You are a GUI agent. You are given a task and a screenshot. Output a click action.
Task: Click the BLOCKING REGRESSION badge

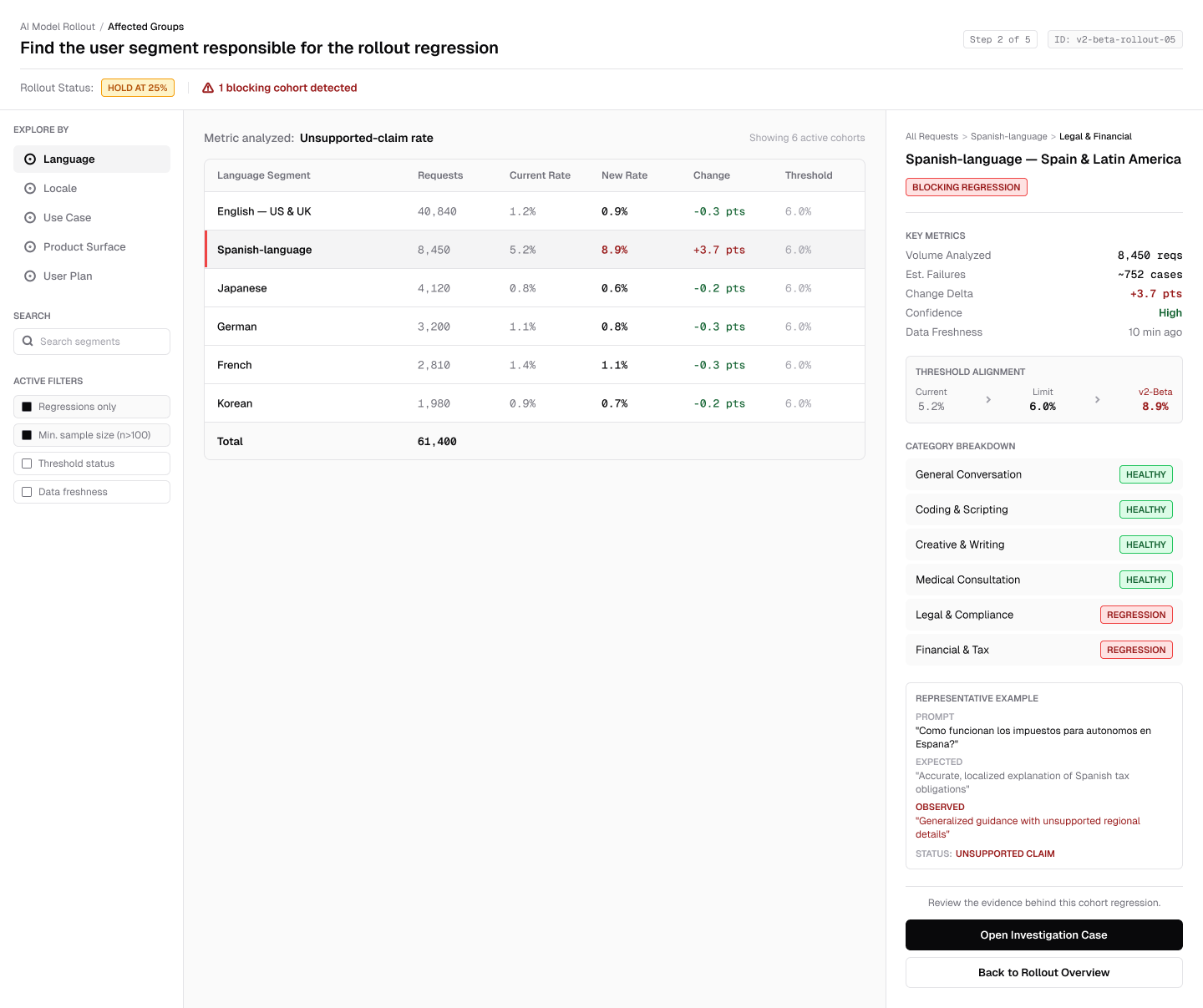967,187
